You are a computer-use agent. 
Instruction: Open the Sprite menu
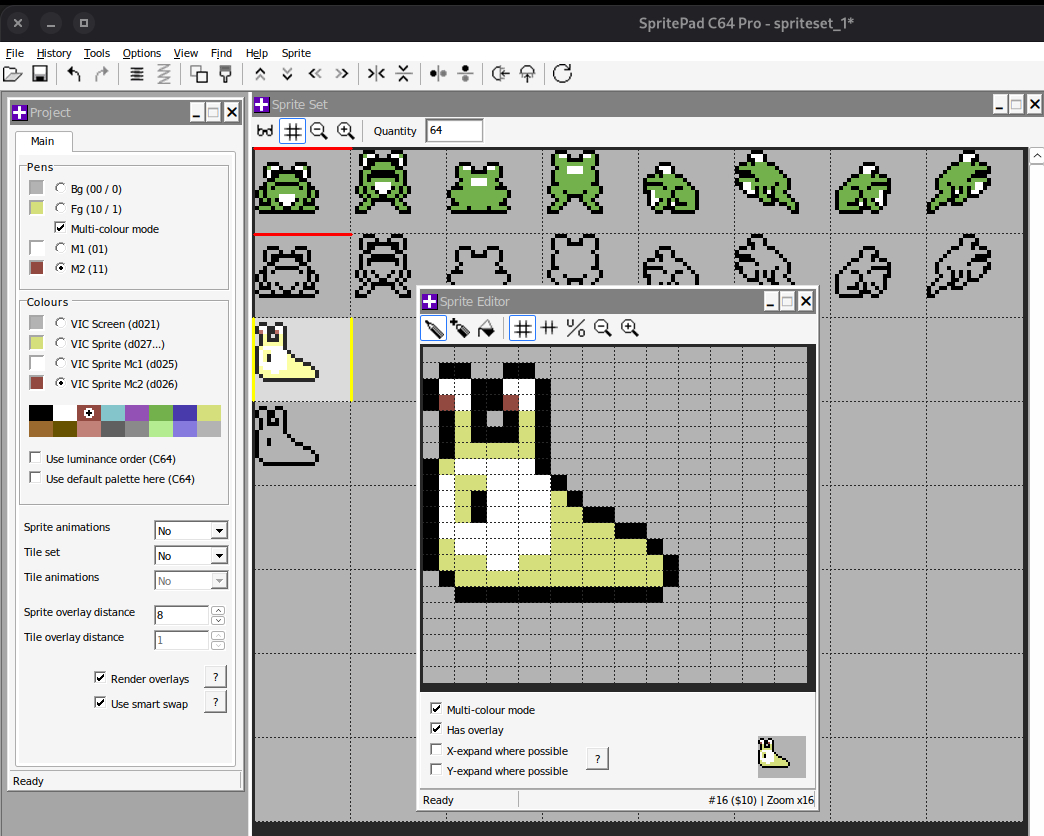click(x=296, y=53)
